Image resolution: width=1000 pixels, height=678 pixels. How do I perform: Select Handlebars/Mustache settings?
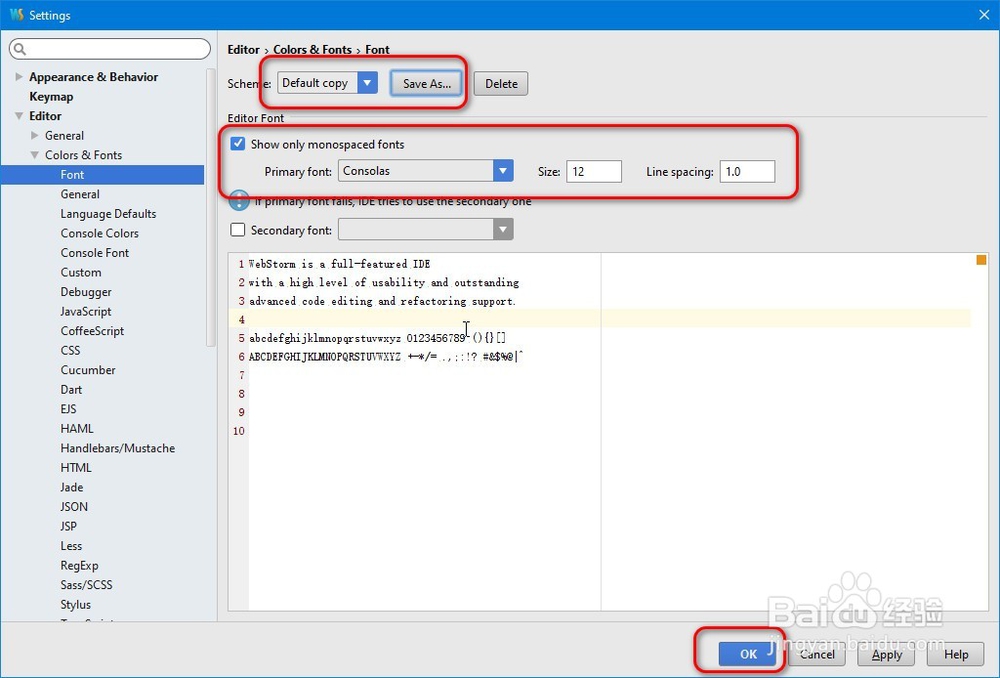click(117, 448)
